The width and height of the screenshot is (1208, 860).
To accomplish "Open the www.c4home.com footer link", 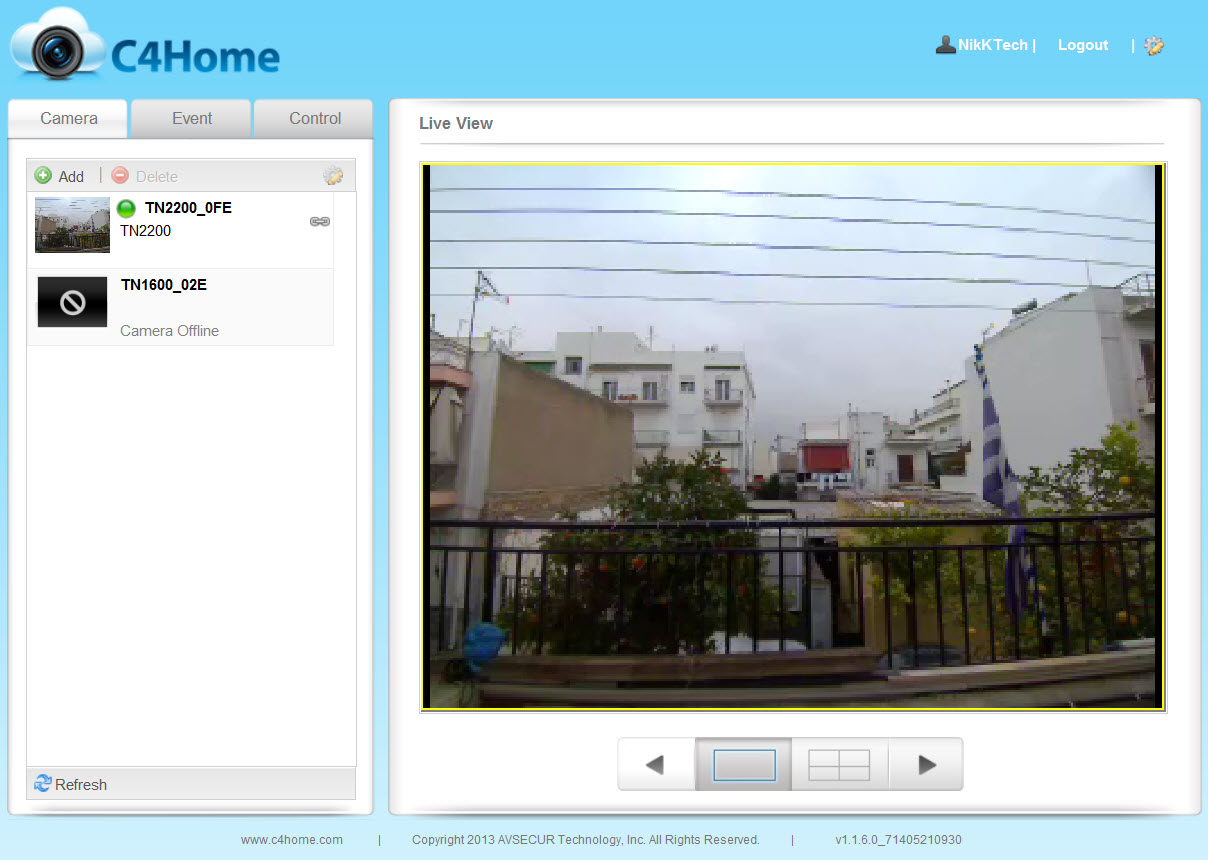I will [x=292, y=840].
